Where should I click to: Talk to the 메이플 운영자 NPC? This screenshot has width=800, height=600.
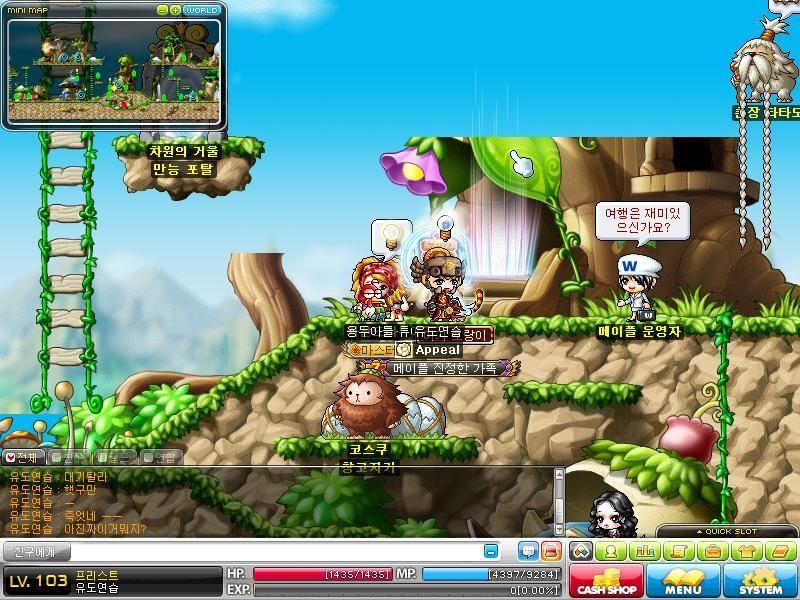tap(638, 288)
